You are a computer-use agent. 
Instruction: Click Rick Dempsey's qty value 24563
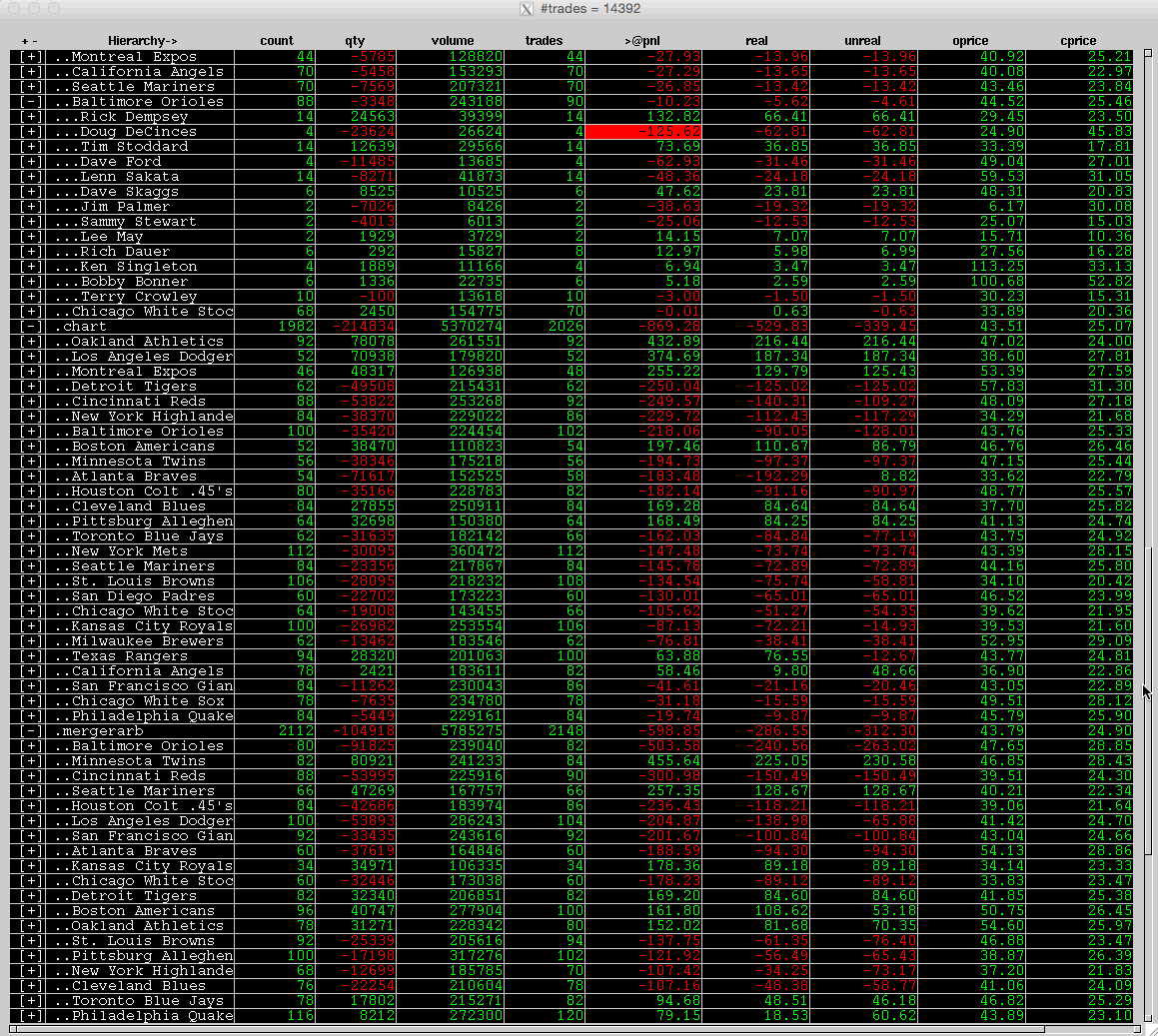(x=373, y=117)
